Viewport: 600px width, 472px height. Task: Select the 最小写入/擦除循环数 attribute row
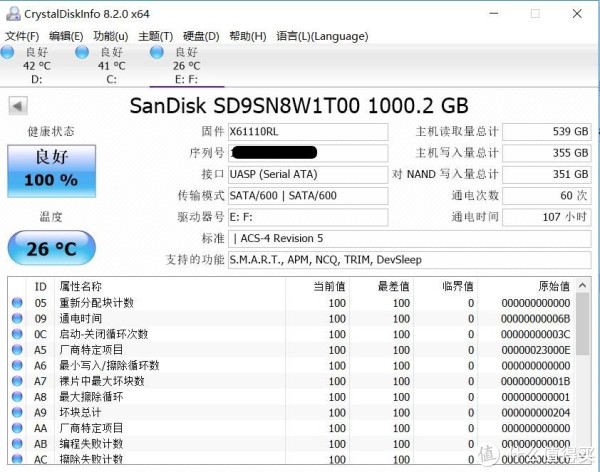pos(291,366)
